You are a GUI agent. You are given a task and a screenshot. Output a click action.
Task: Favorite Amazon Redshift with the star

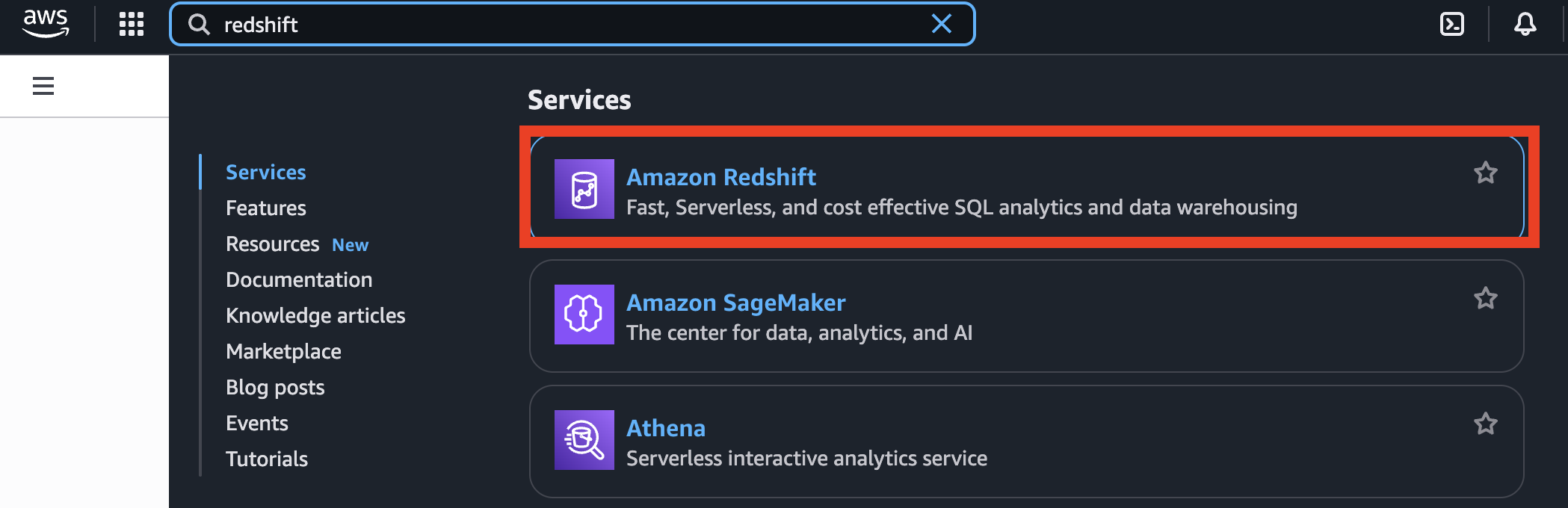pyautogui.click(x=1486, y=172)
